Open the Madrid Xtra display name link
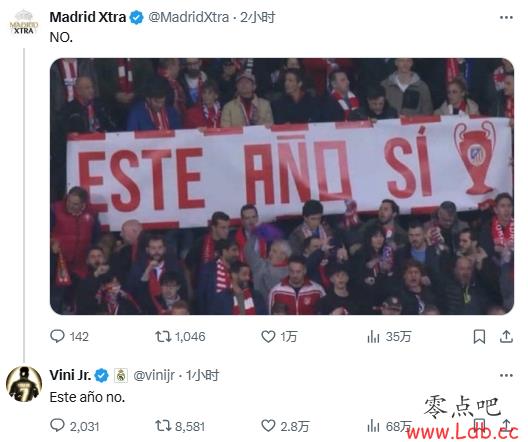This screenshot has height=442, width=528. coord(88,17)
